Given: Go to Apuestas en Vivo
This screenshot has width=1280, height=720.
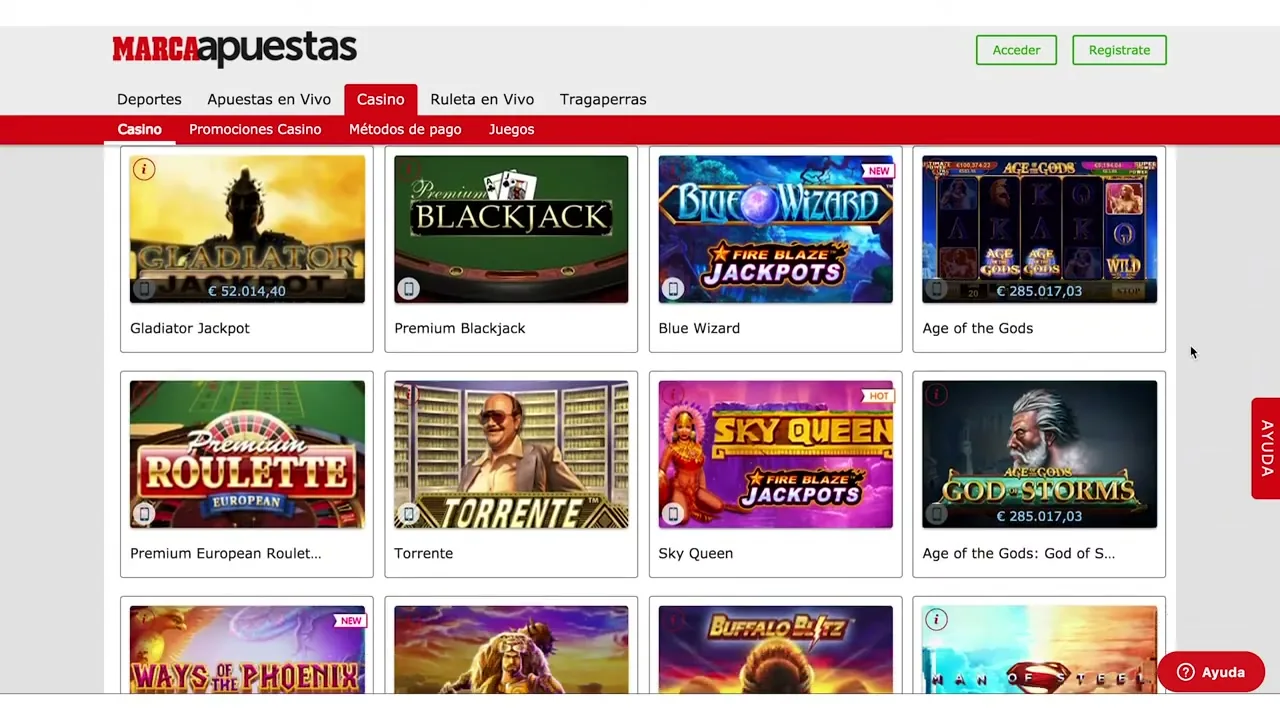Looking at the screenshot, I should click(x=269, y=99).
